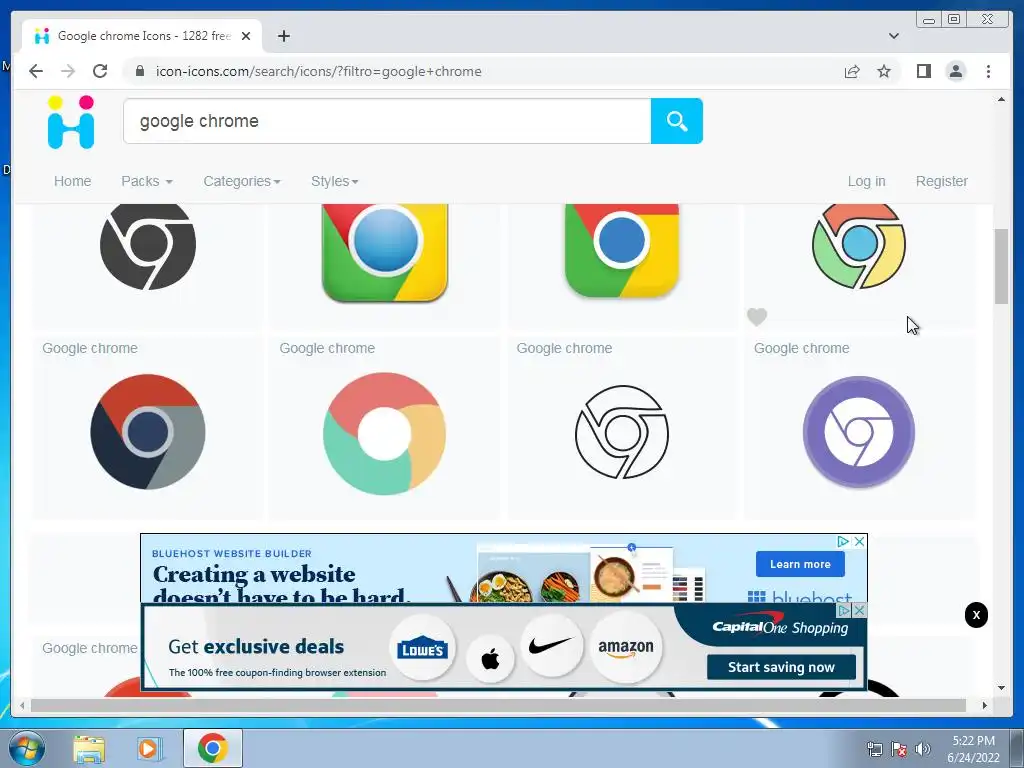Screen dimensions: 1024x768
Task: Open File Explorer from taskbar
Action: [x=89, y=749]
